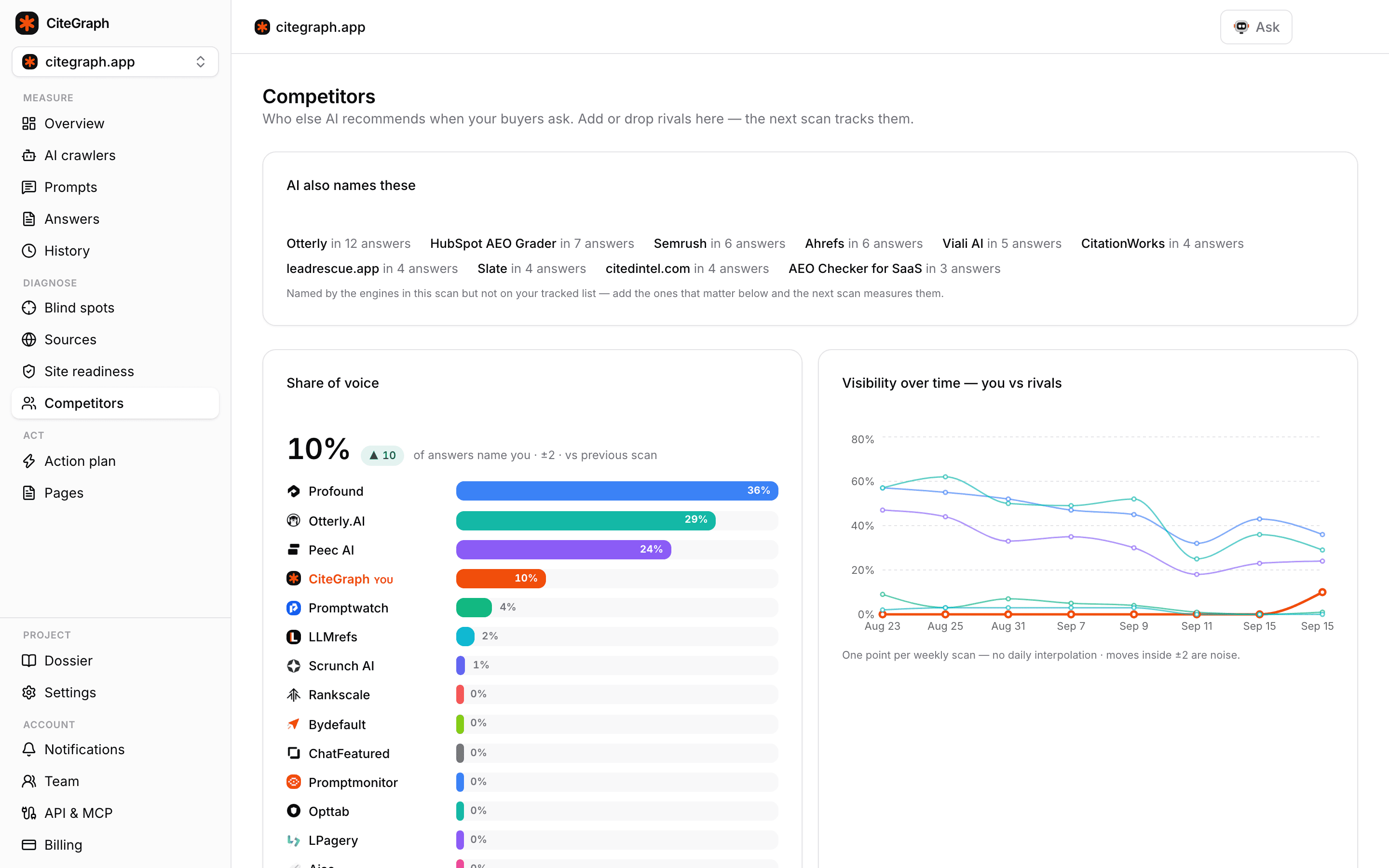Click the Competitors people icon
1389x868 pixels.
[29, 403]
